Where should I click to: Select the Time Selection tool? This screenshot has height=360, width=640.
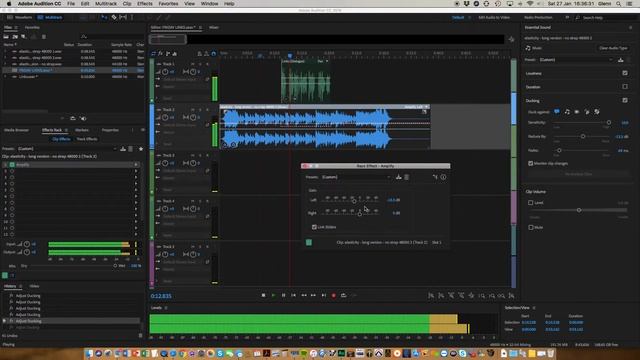tap(131, 17)
